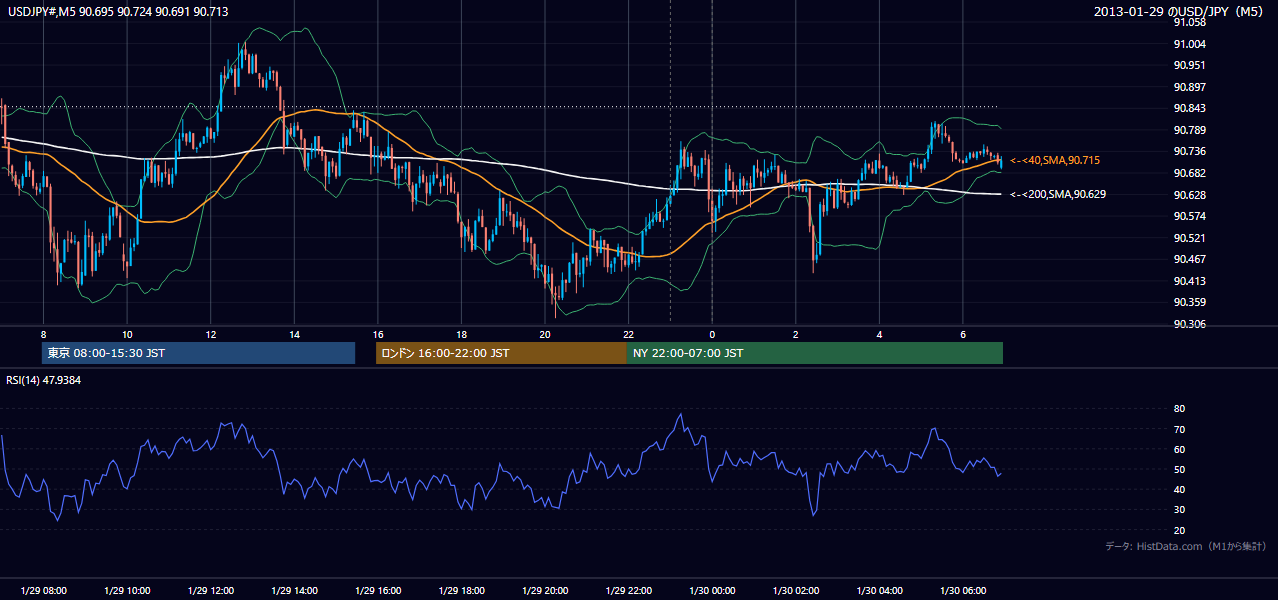The width and height of the screenshot is (1278, 600).
Task: Click the RSI(14) 47.9384 indicator label
Action: (44, 380)
